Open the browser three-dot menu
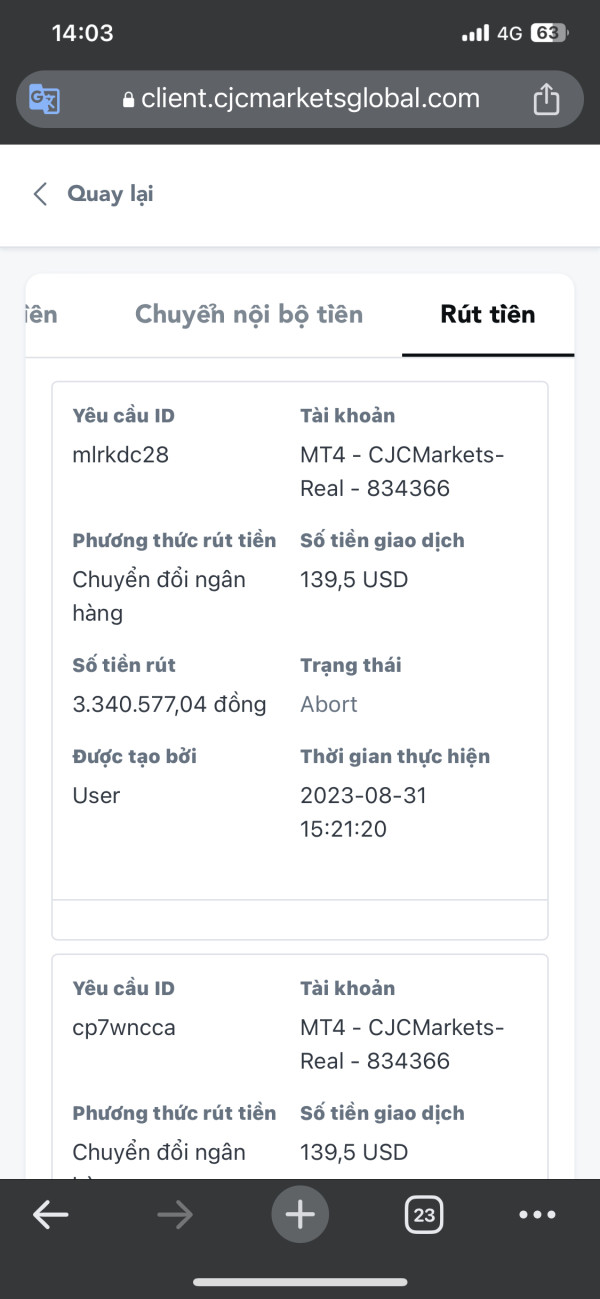Screen dimensions: 600x1299 537,1215
